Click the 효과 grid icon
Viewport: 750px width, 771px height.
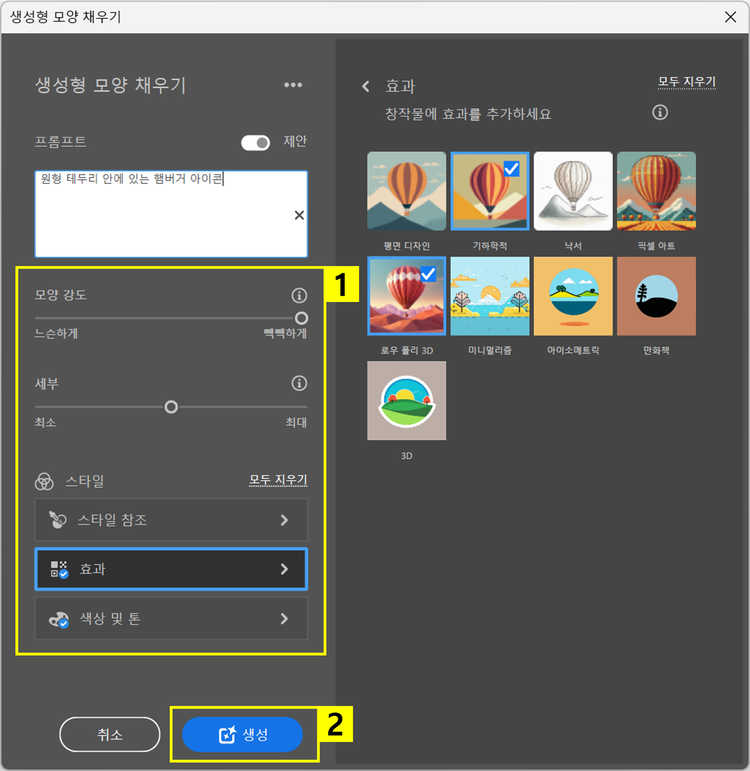[x=60, y=569]
